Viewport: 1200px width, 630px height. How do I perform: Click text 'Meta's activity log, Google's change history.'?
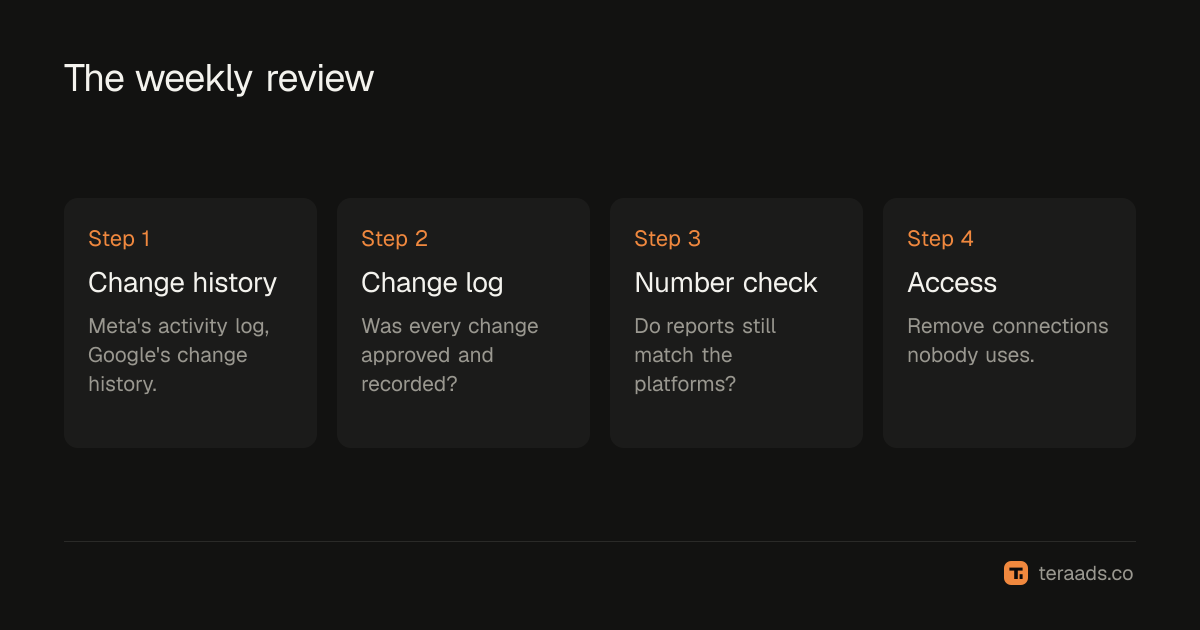179,355
